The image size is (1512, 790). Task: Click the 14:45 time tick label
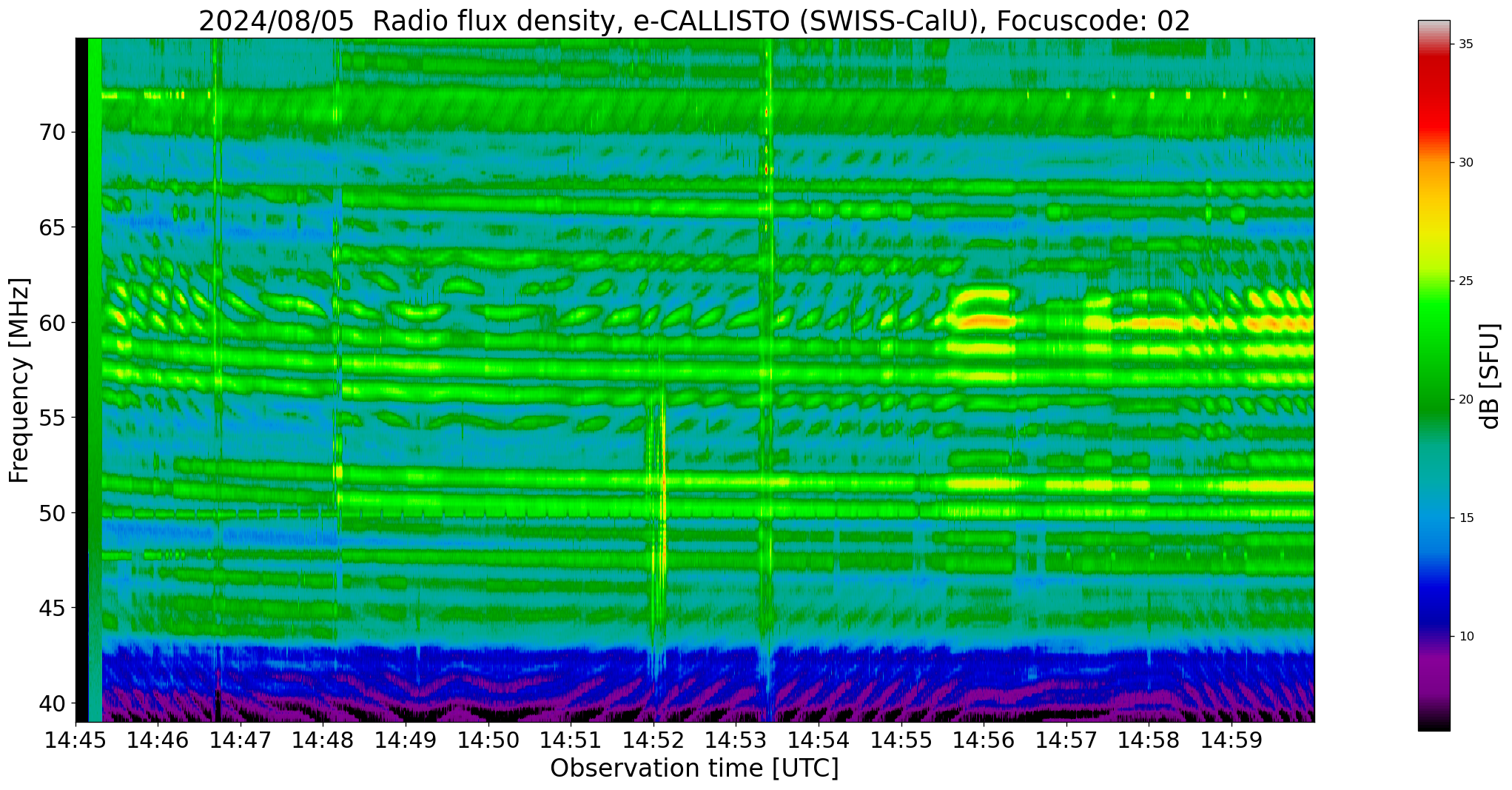point(75,740)
